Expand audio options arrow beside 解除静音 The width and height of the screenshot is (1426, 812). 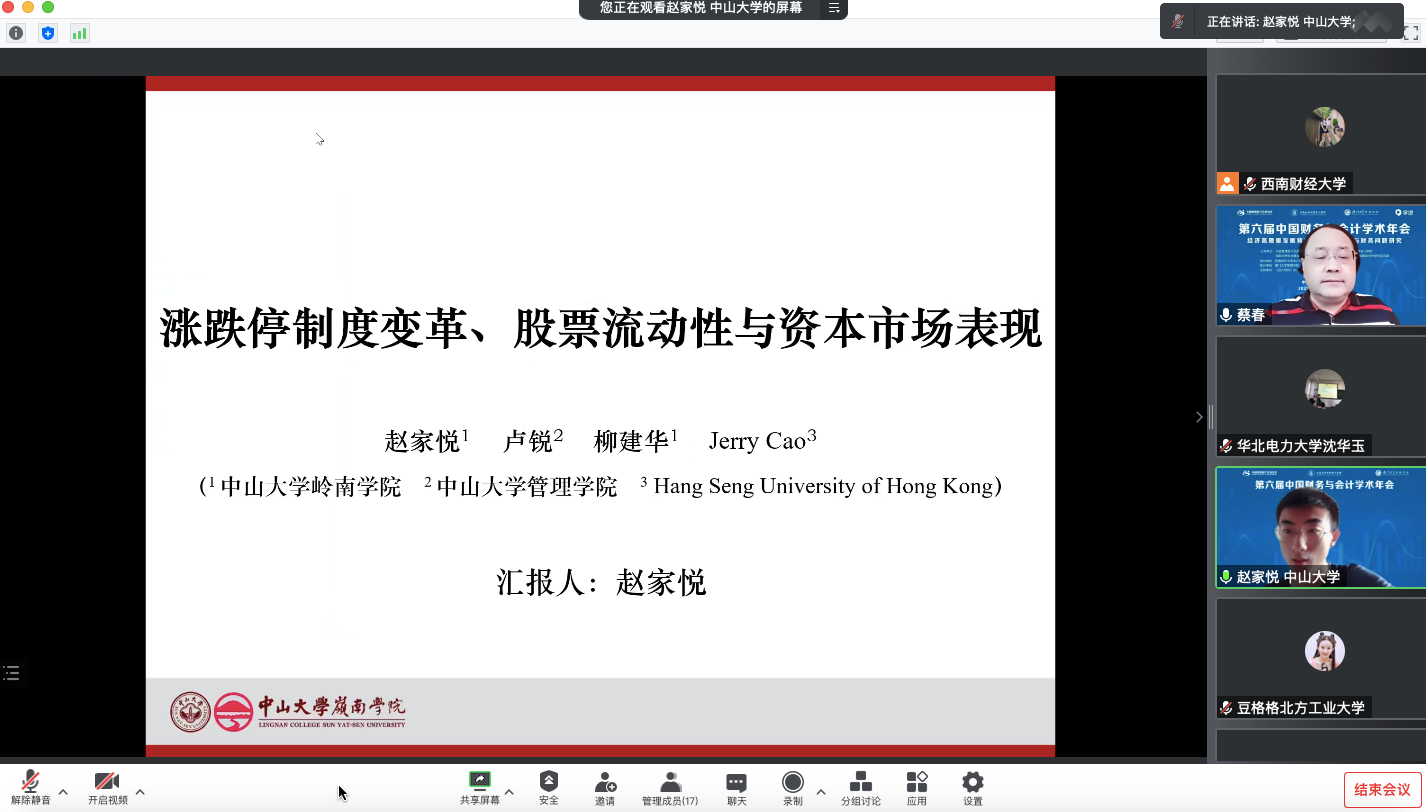coord(63,792)
